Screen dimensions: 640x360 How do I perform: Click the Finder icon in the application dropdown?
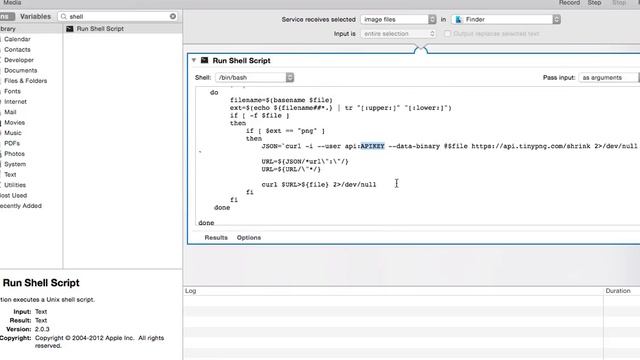coord(458,20)
